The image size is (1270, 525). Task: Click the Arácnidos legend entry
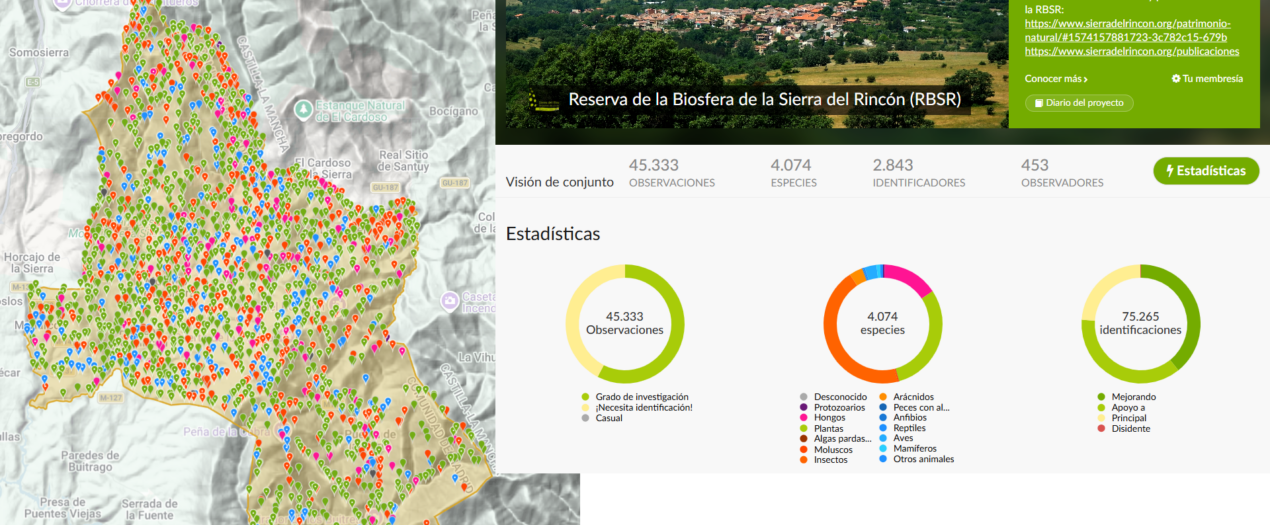point(906,397)
